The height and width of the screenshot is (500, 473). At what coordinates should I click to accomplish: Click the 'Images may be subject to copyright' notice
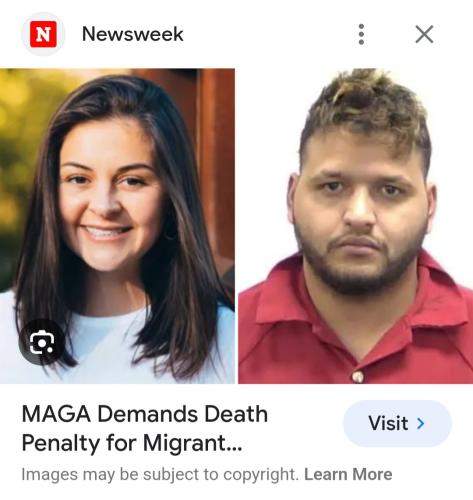tap(160, 474)
